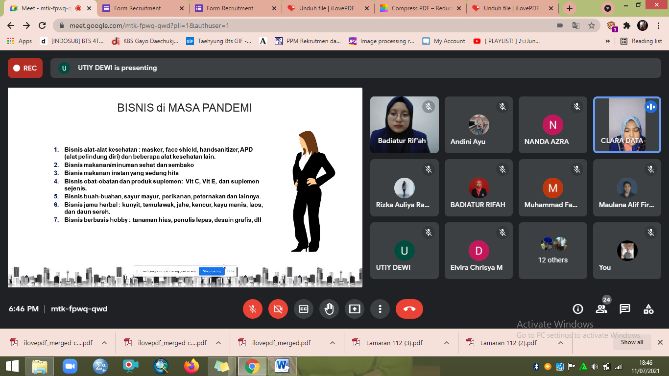Select the UTIY DEWI participant tile
Image resolution: width=669 pixels, height=376 pixels.
(404, 251)
